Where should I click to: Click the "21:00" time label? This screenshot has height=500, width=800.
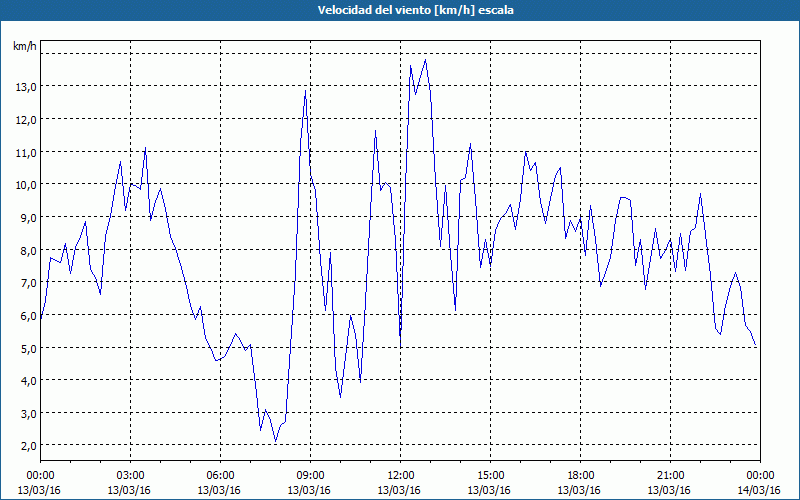(x=670, y=476)
